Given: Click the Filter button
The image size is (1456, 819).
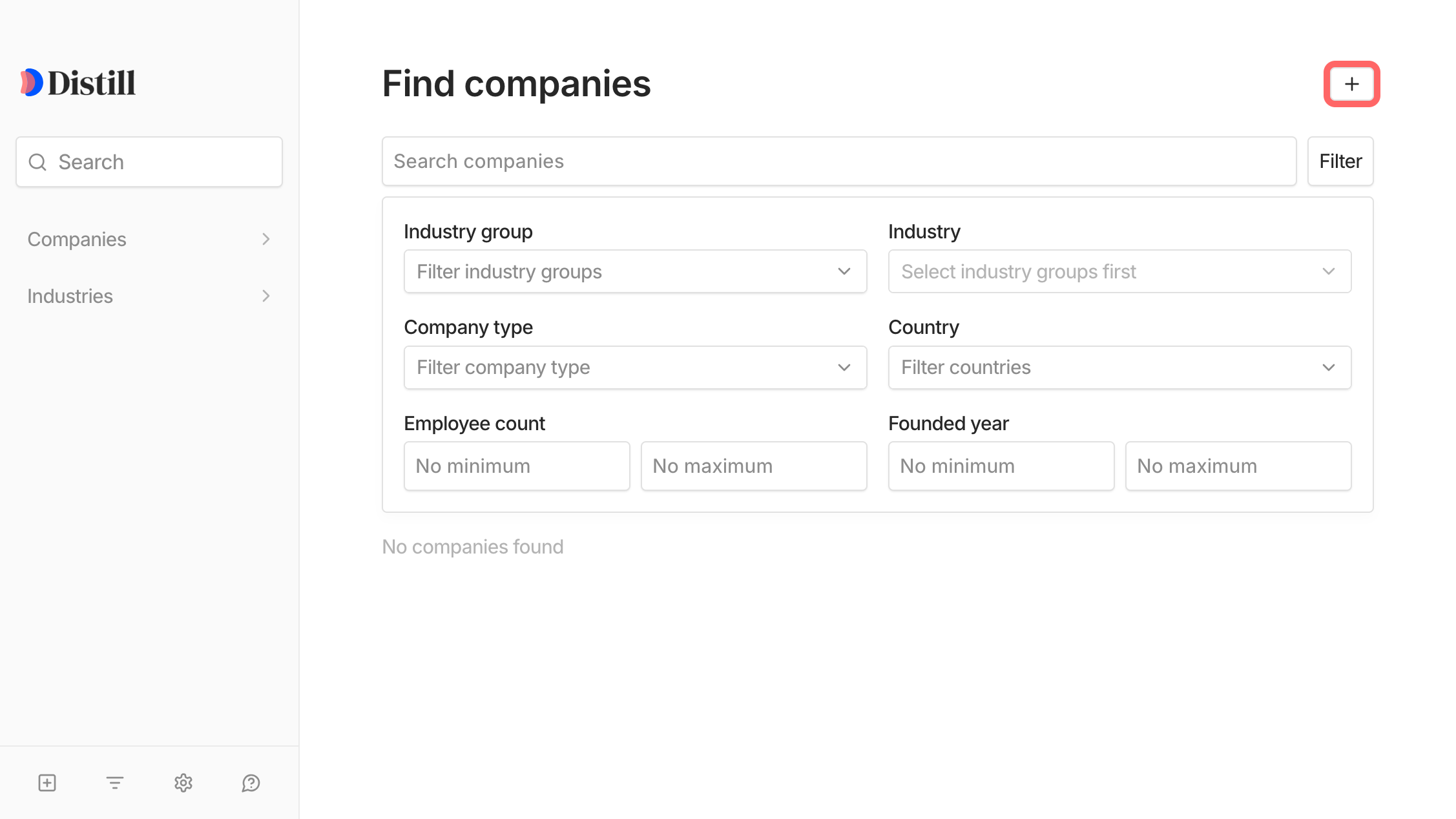Looking at the screenshot, I should (x=1340, y=161).
